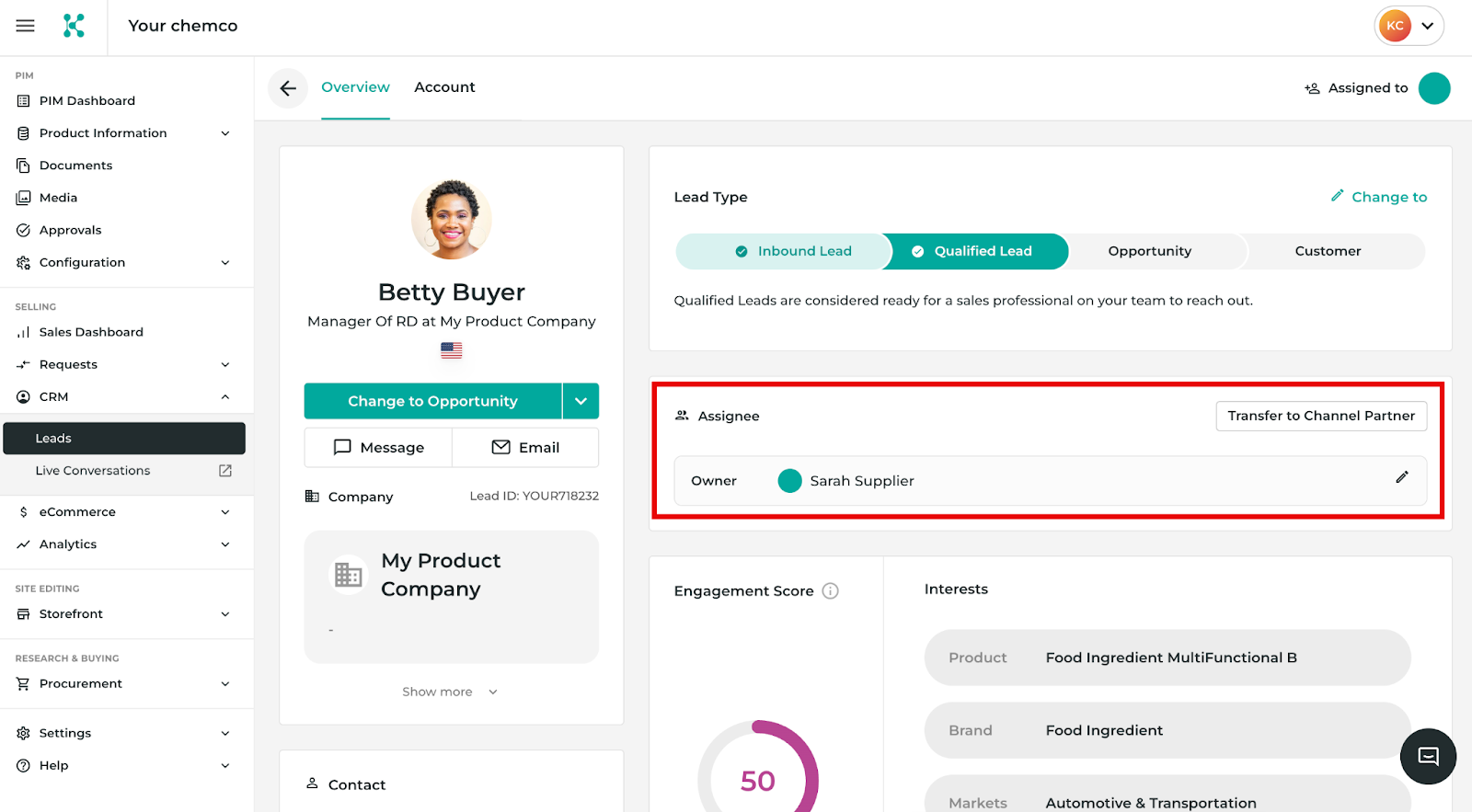This screenshot has width=1472, height=812.
Task: Click the back arrow button
Action: click(288, 88)
